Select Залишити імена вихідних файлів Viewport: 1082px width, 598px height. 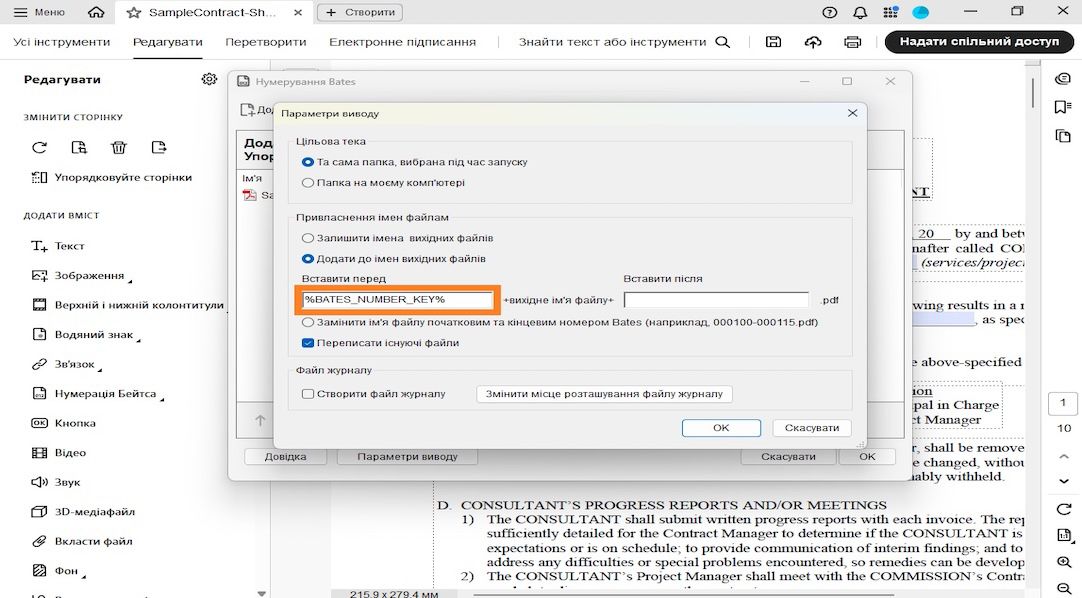[x=397, y=238]
